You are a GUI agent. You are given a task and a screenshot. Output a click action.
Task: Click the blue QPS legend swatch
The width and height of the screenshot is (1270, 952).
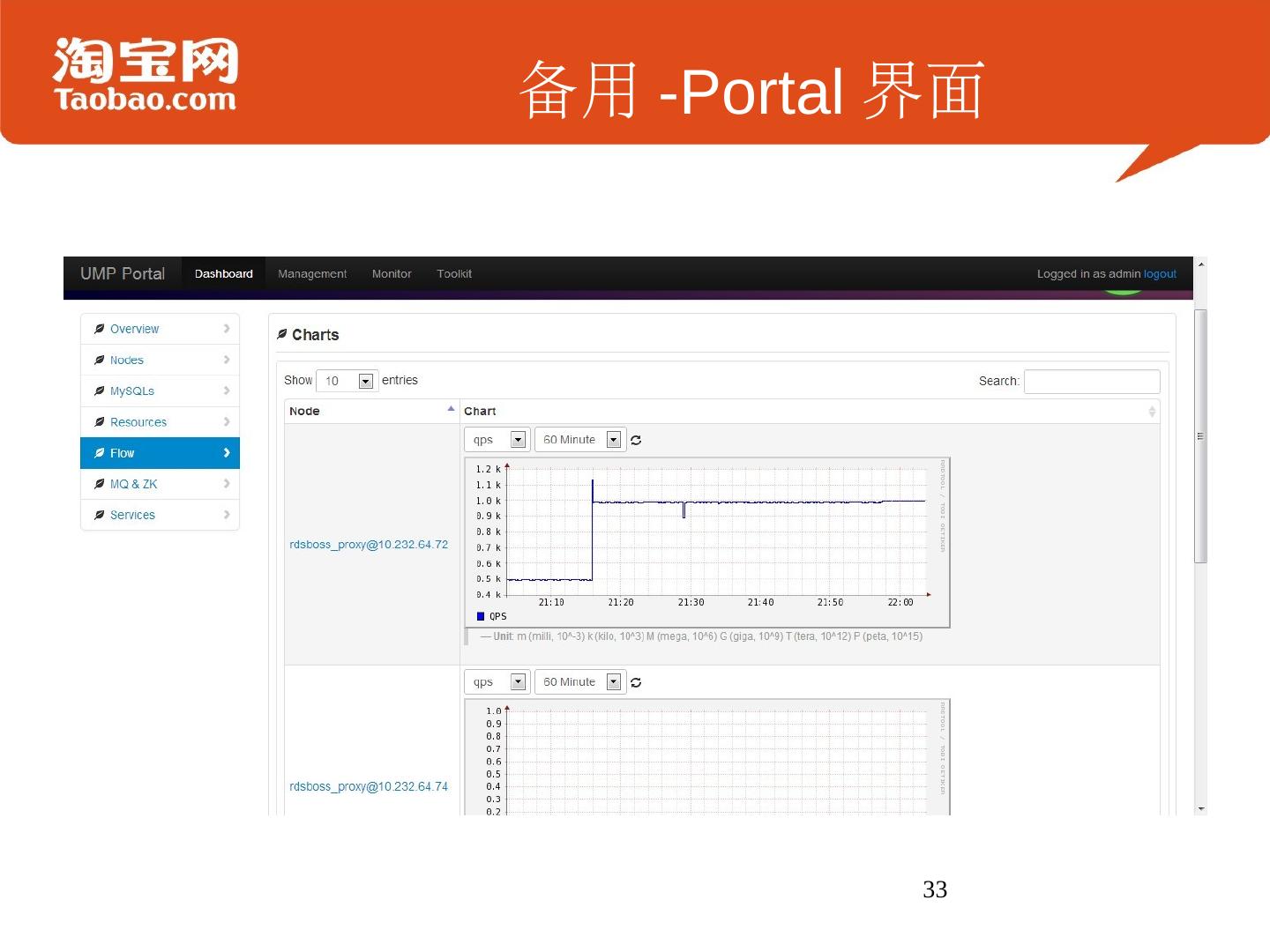481,616
